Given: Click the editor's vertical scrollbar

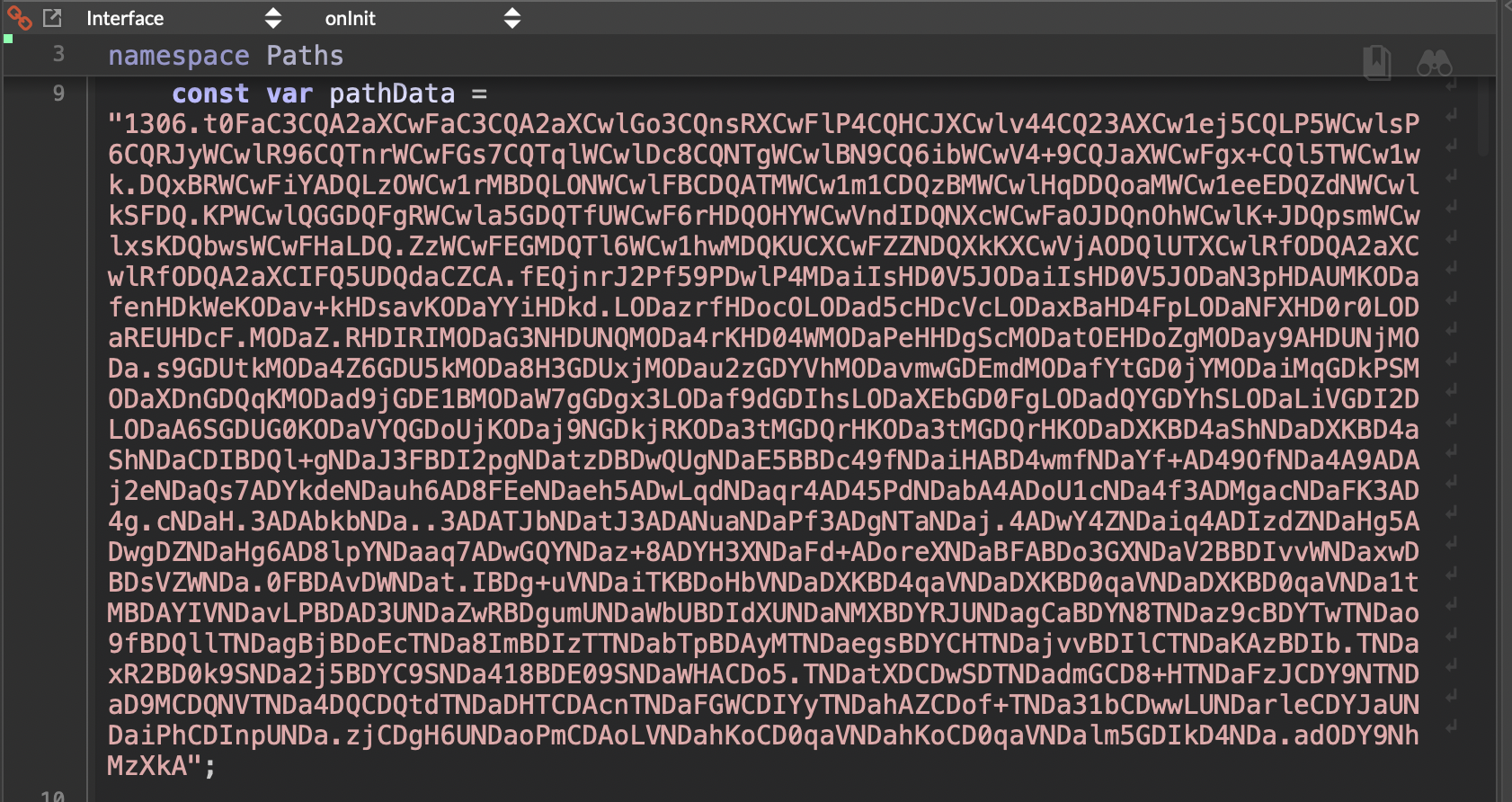Looking at the screenshot, I should point(1483,117).
